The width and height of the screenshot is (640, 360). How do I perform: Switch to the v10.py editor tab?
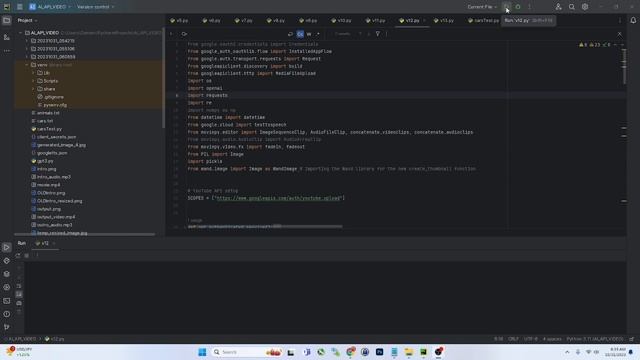click(x=341, y=20)
